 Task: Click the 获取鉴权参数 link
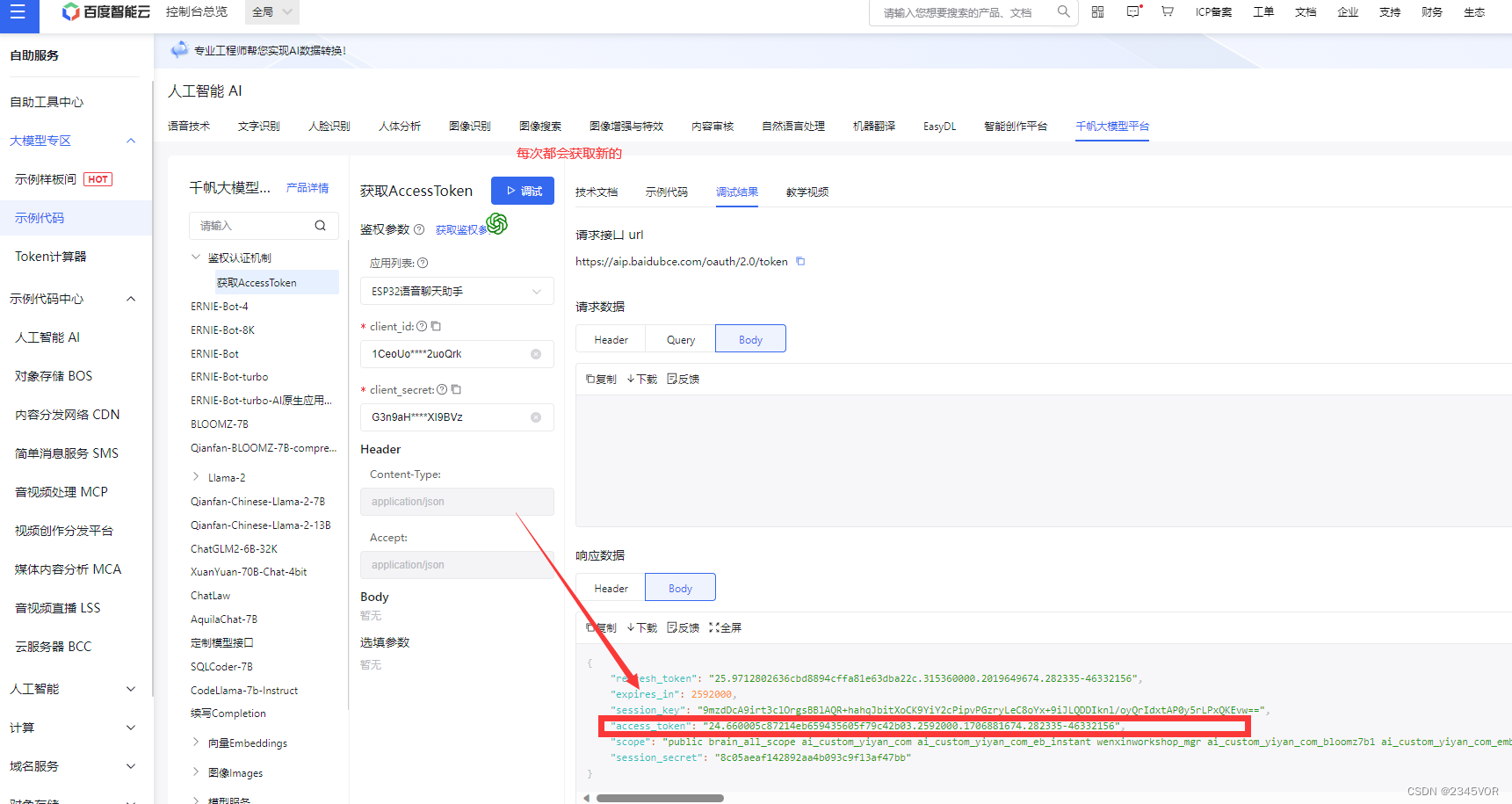click(x=461, y=229)
